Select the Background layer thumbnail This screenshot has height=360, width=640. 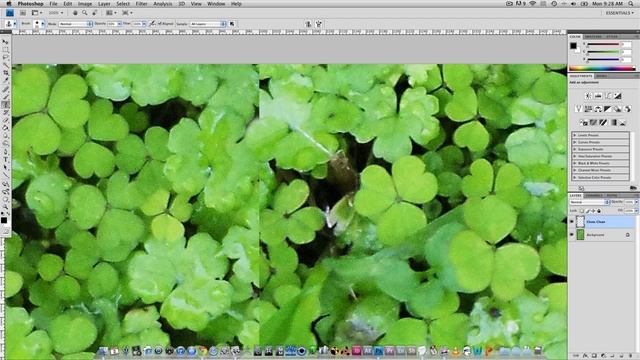point(580,235)
